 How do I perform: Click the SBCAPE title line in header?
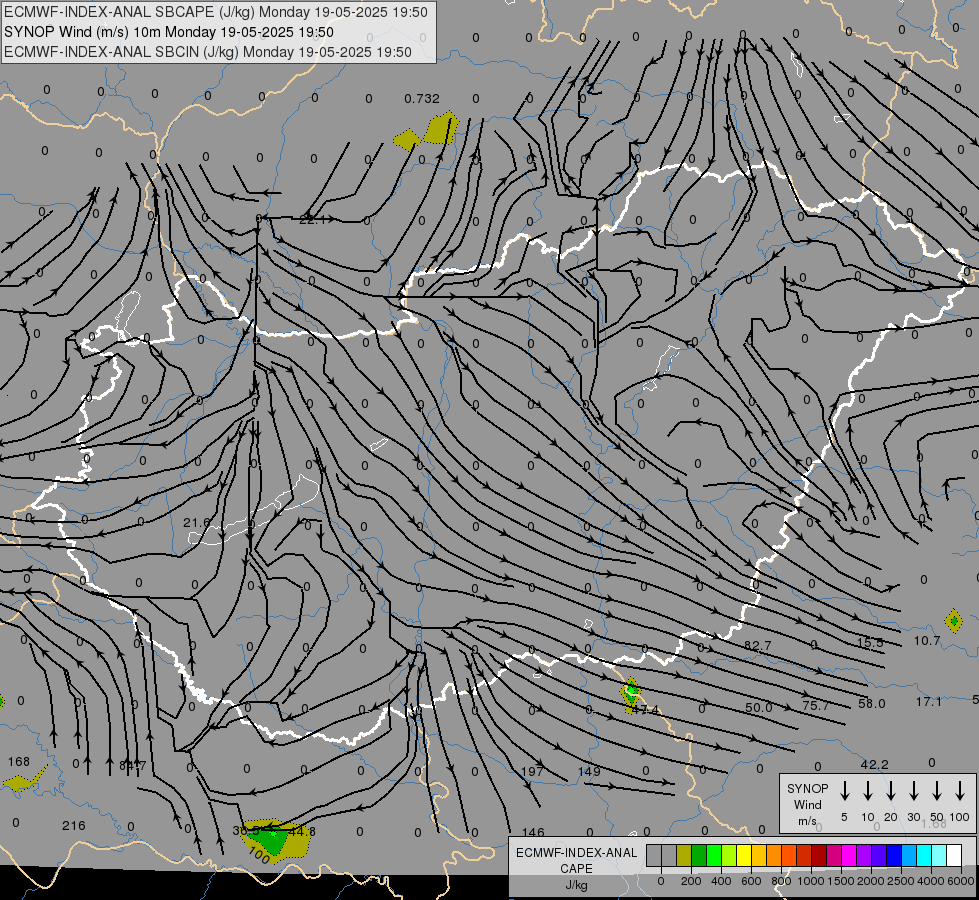coord(216,12)
